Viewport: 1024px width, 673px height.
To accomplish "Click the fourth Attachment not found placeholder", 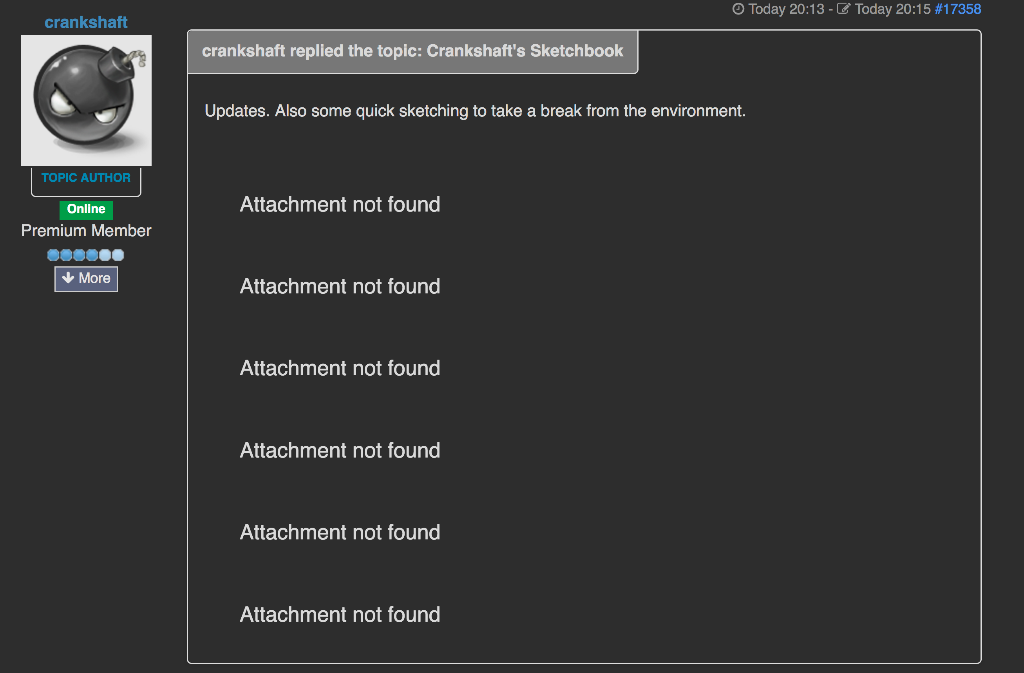I will click(340, 450).
